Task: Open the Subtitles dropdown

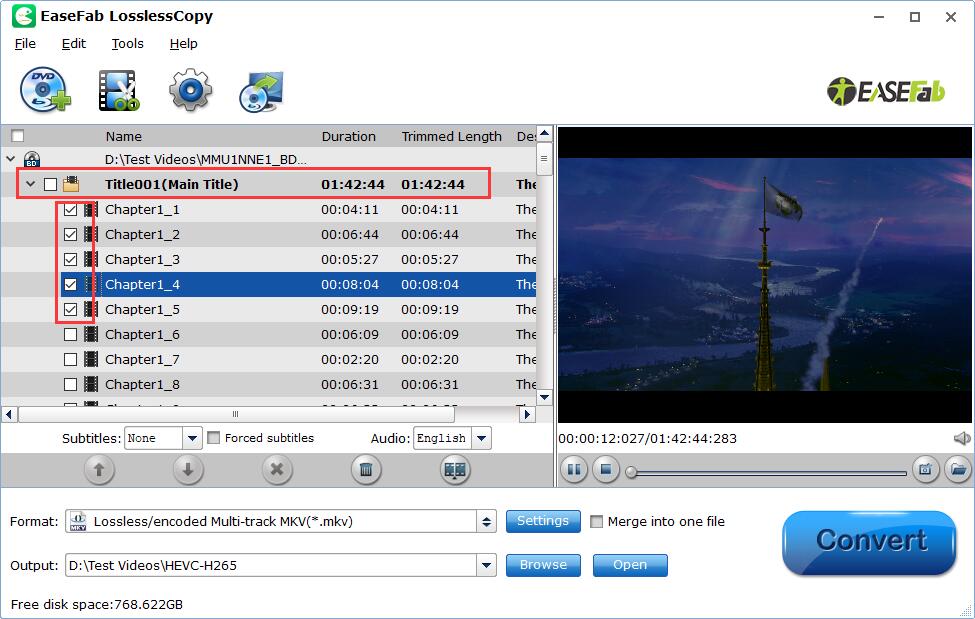Action: click(x=192, y=439)
